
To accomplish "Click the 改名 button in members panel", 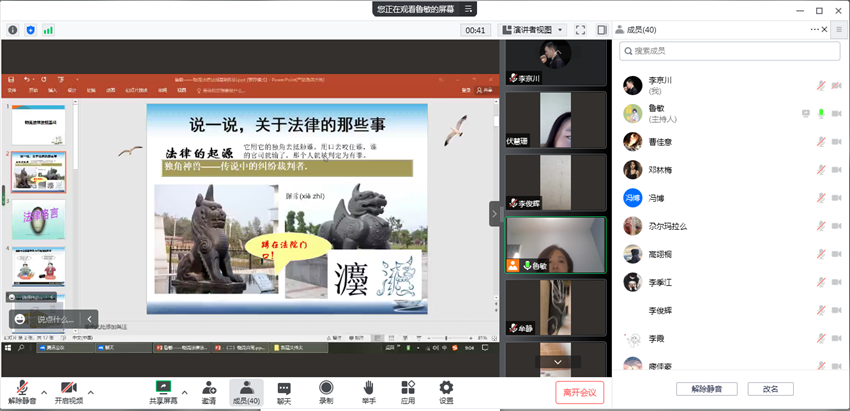I will tap(770, 389).
